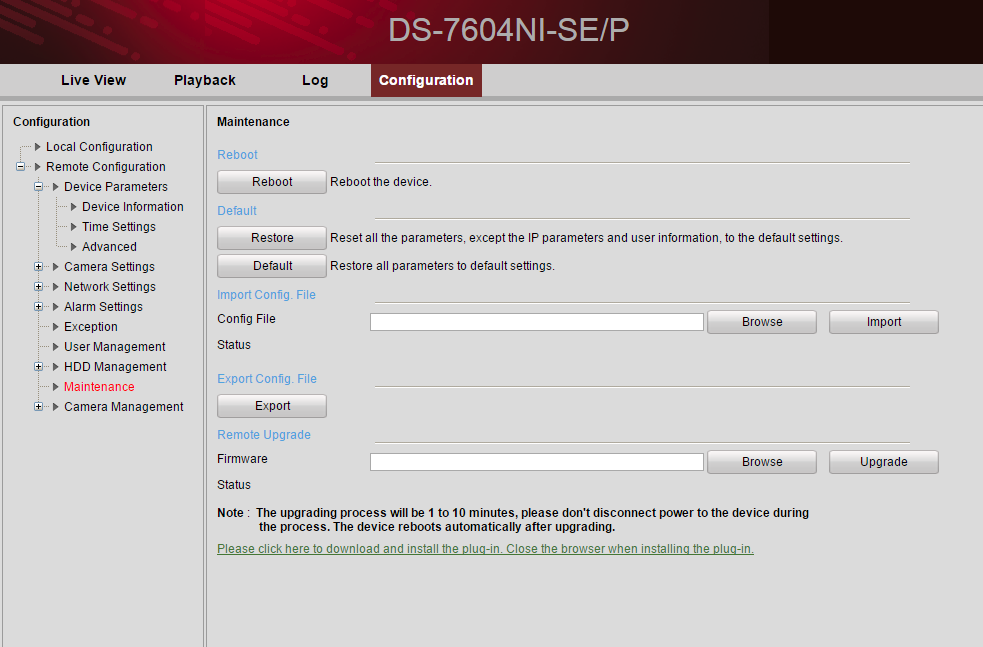Click the Restore button

tap(272, 238)
